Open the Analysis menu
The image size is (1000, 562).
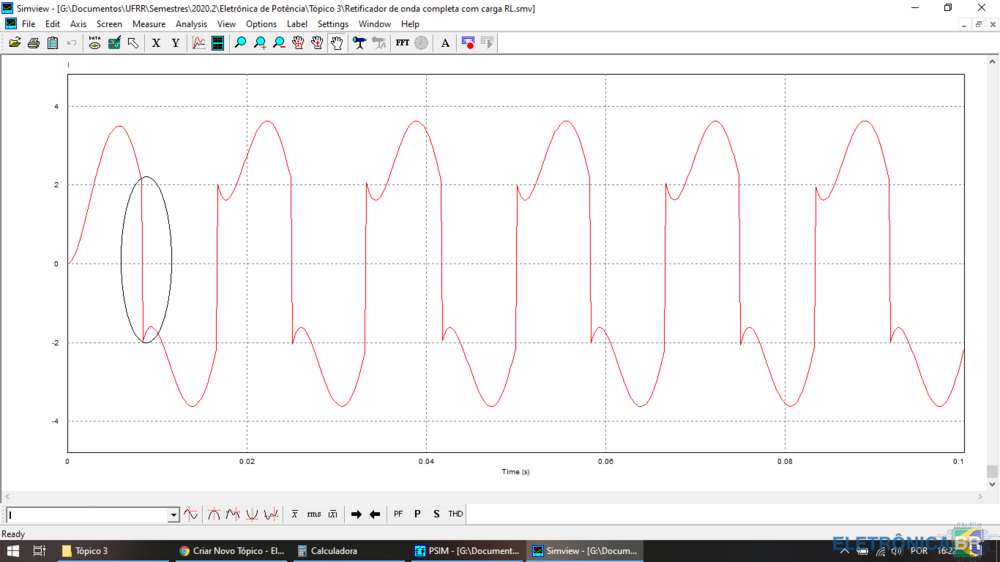pos(191,24)
